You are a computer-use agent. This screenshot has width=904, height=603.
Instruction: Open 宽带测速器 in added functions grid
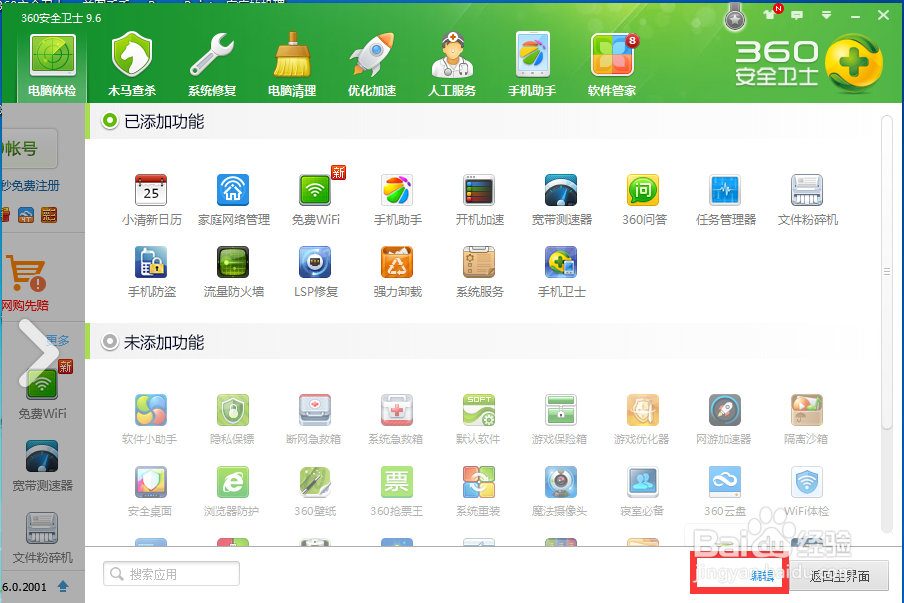[562, 199]
